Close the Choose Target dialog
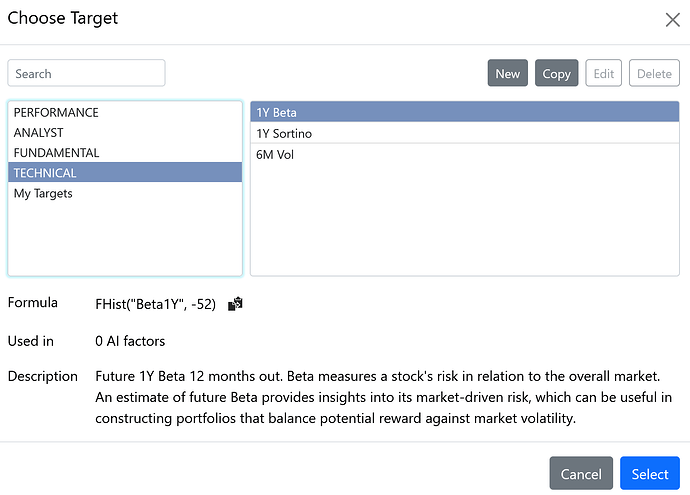Image resolution: width=690 pixels, height=495 pixels. click(x=671, y=19)
